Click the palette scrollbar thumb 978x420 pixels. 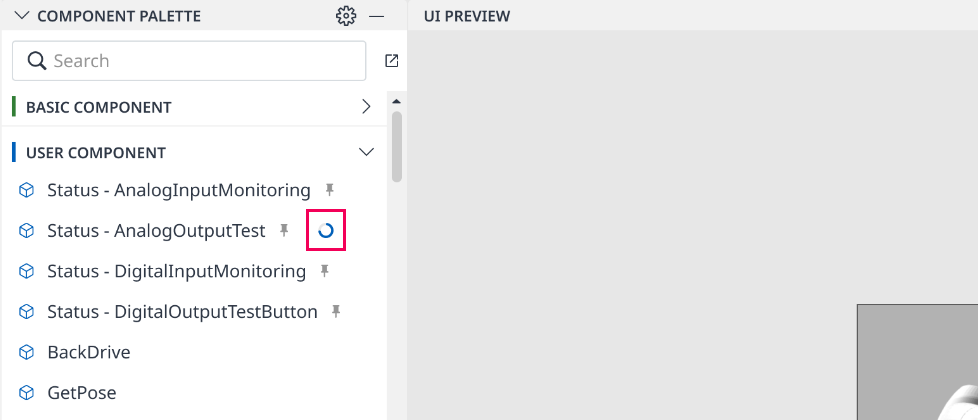[397, 147]
